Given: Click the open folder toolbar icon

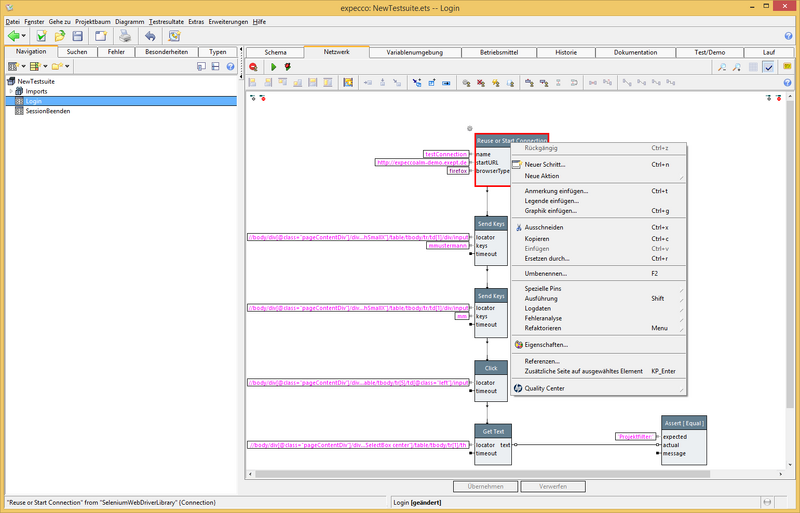Looking at the screenshot, I should coord(60,36).
